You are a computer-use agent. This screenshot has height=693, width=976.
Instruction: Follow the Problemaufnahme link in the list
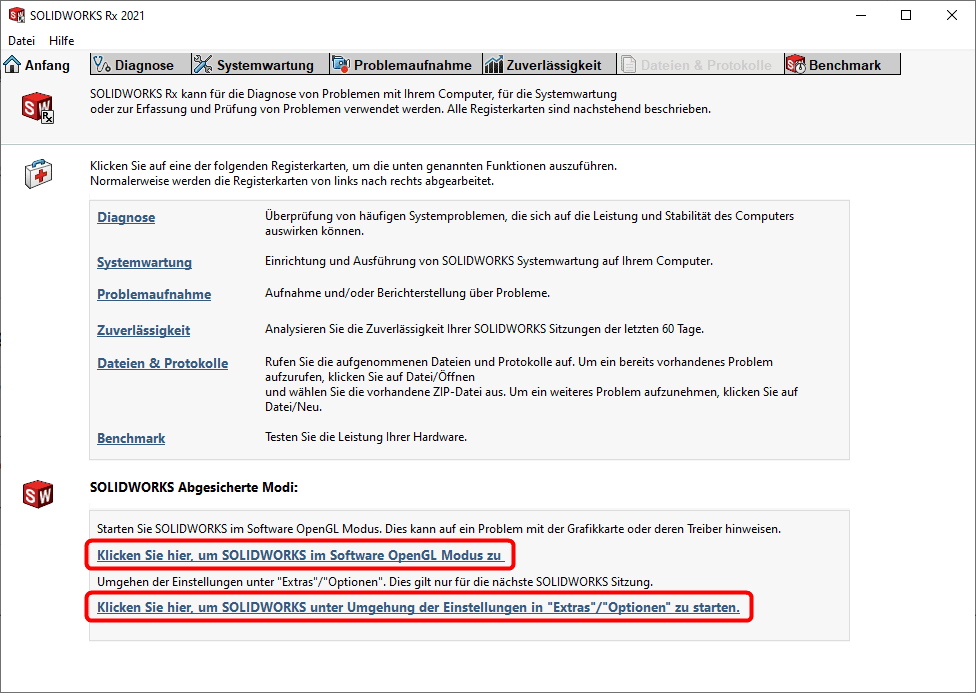(x=154, y=295)
